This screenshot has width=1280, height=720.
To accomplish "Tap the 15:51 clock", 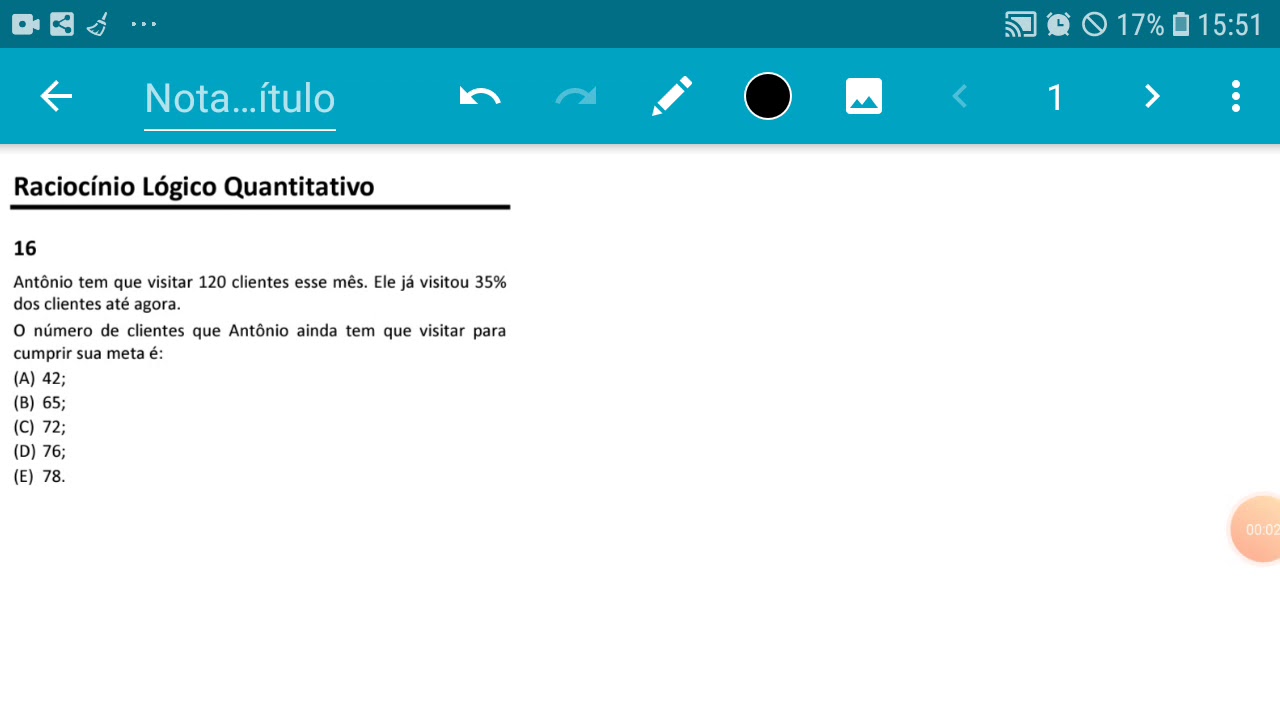I will 1230,24.
